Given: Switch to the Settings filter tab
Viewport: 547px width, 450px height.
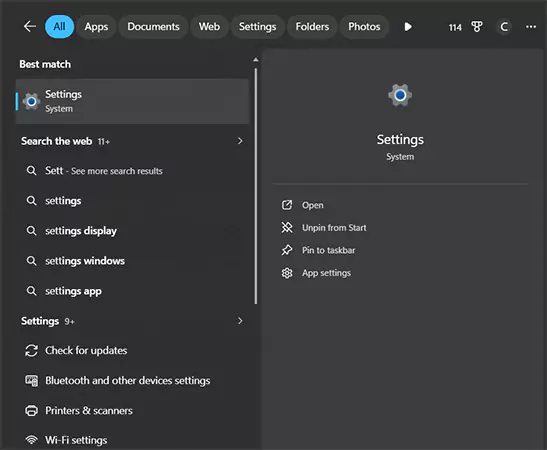Looking at the screenshot, I should (x=257, y=27).
